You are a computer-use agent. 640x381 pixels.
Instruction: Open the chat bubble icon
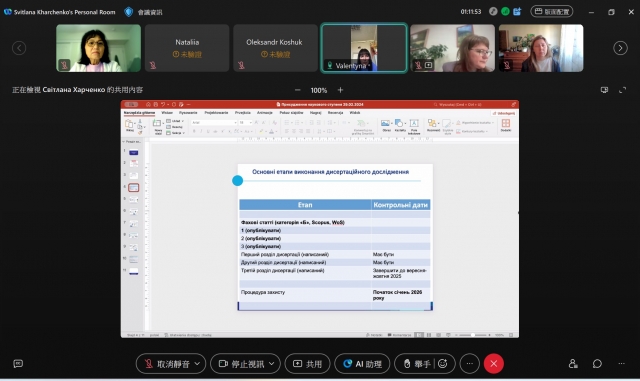(597, 363)
